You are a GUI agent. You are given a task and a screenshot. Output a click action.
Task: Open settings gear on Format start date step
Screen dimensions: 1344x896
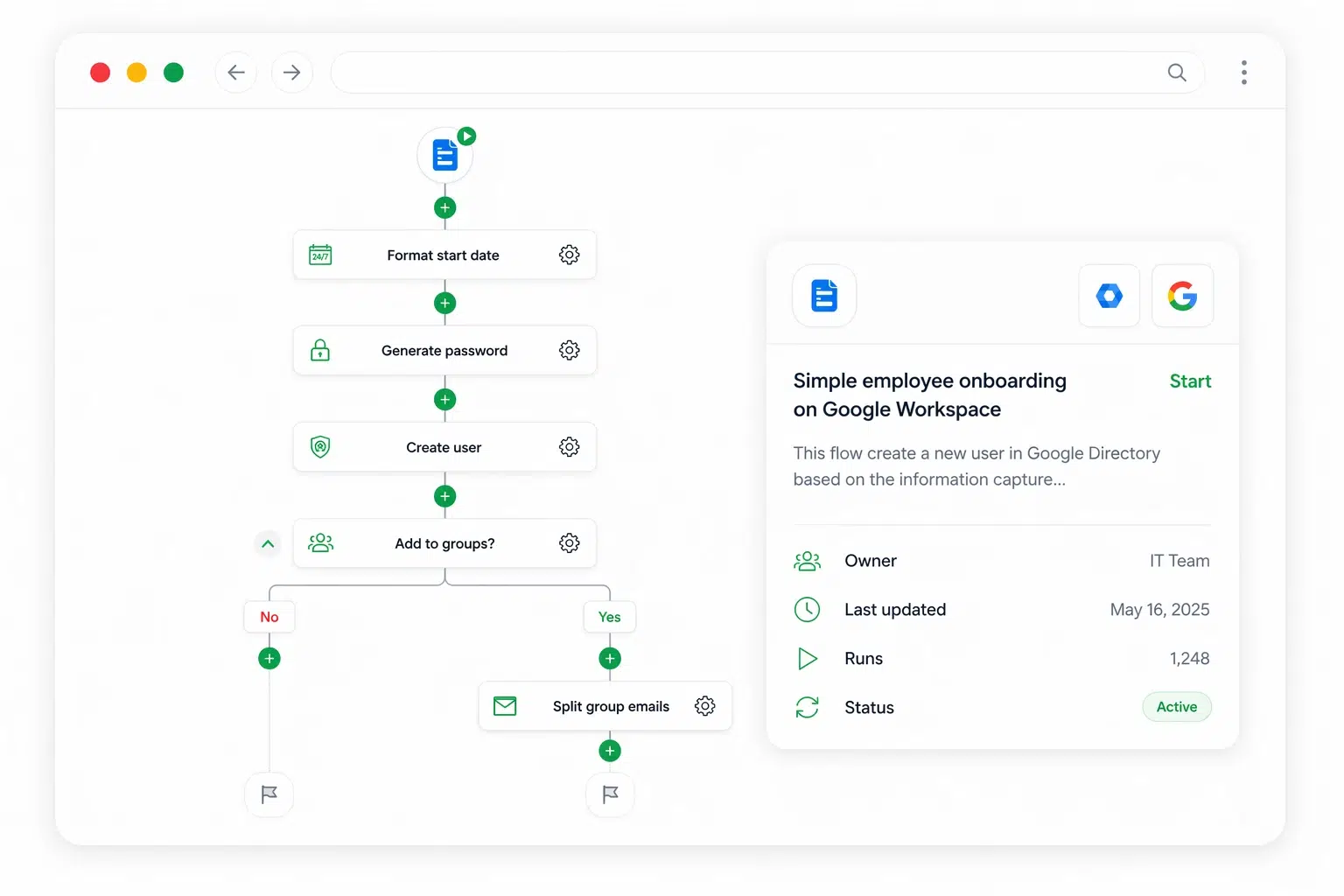pyautogui.click(x=570, y=255)
